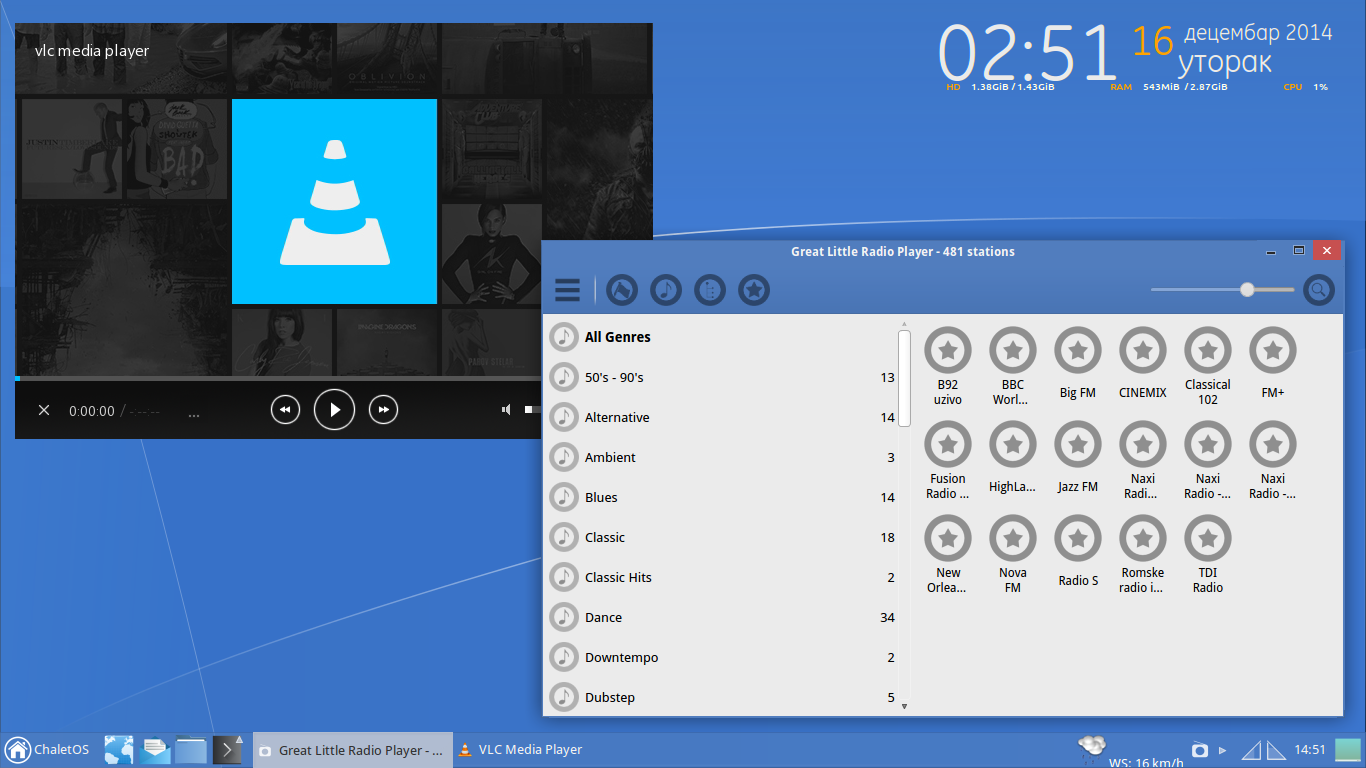Click genre list scrollbar down arrow
This screenshot has width=1366, height=768.
pyautogui.click(x=904, y=707)
